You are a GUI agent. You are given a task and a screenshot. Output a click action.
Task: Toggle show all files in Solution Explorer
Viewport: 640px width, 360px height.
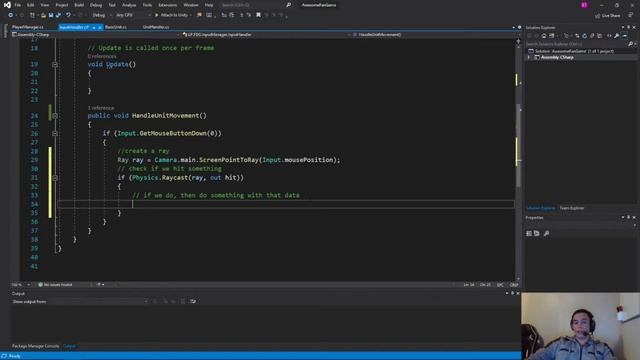(600, 36)
